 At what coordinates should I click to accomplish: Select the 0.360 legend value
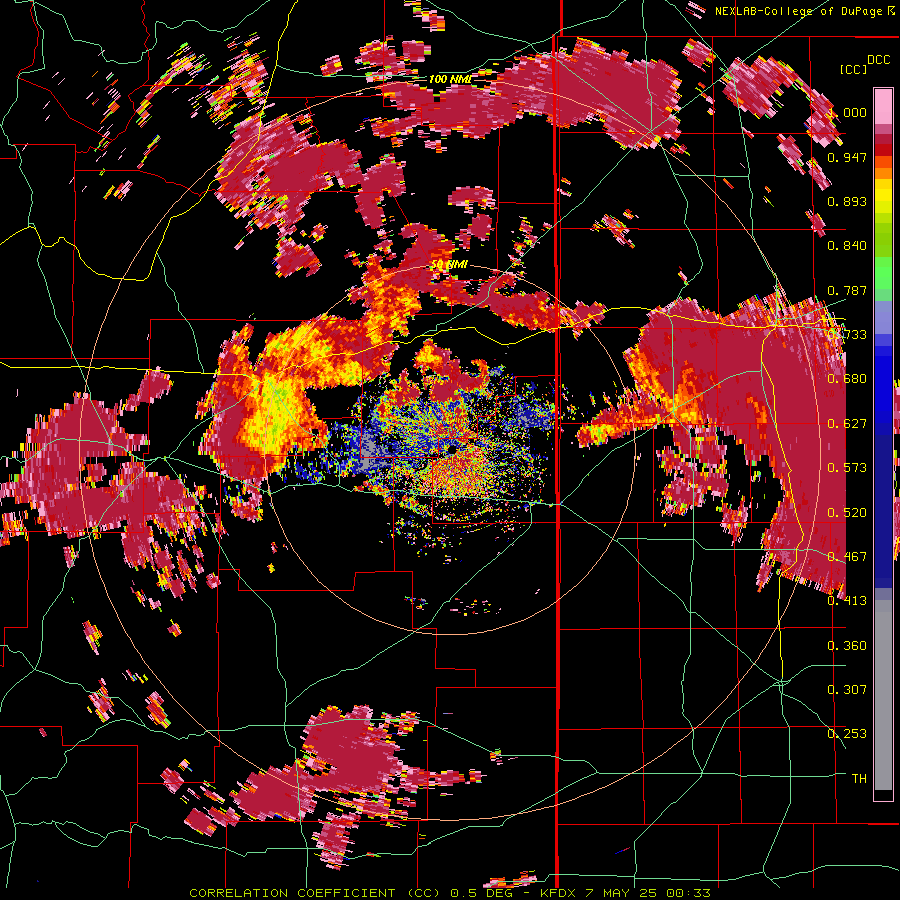pos(847,646)
